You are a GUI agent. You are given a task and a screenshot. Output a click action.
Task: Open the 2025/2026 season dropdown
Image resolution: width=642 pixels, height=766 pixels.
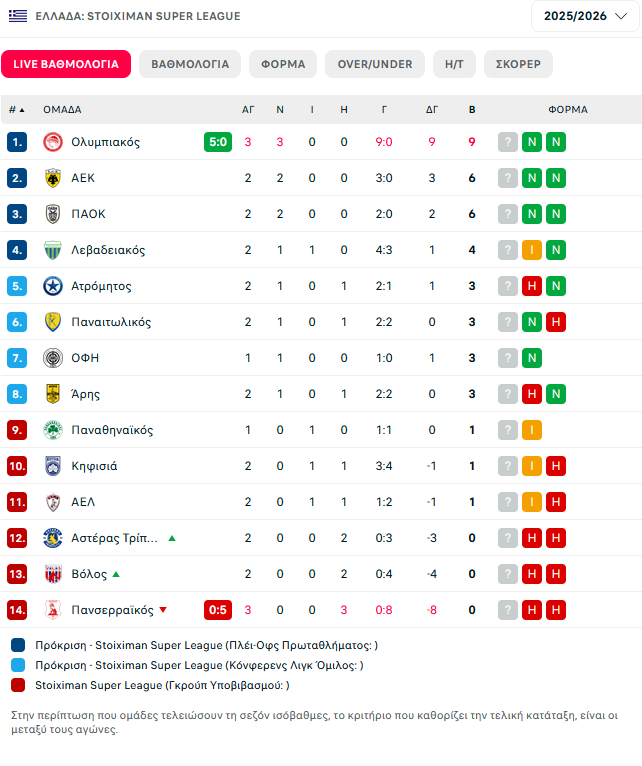pos(585,16)
